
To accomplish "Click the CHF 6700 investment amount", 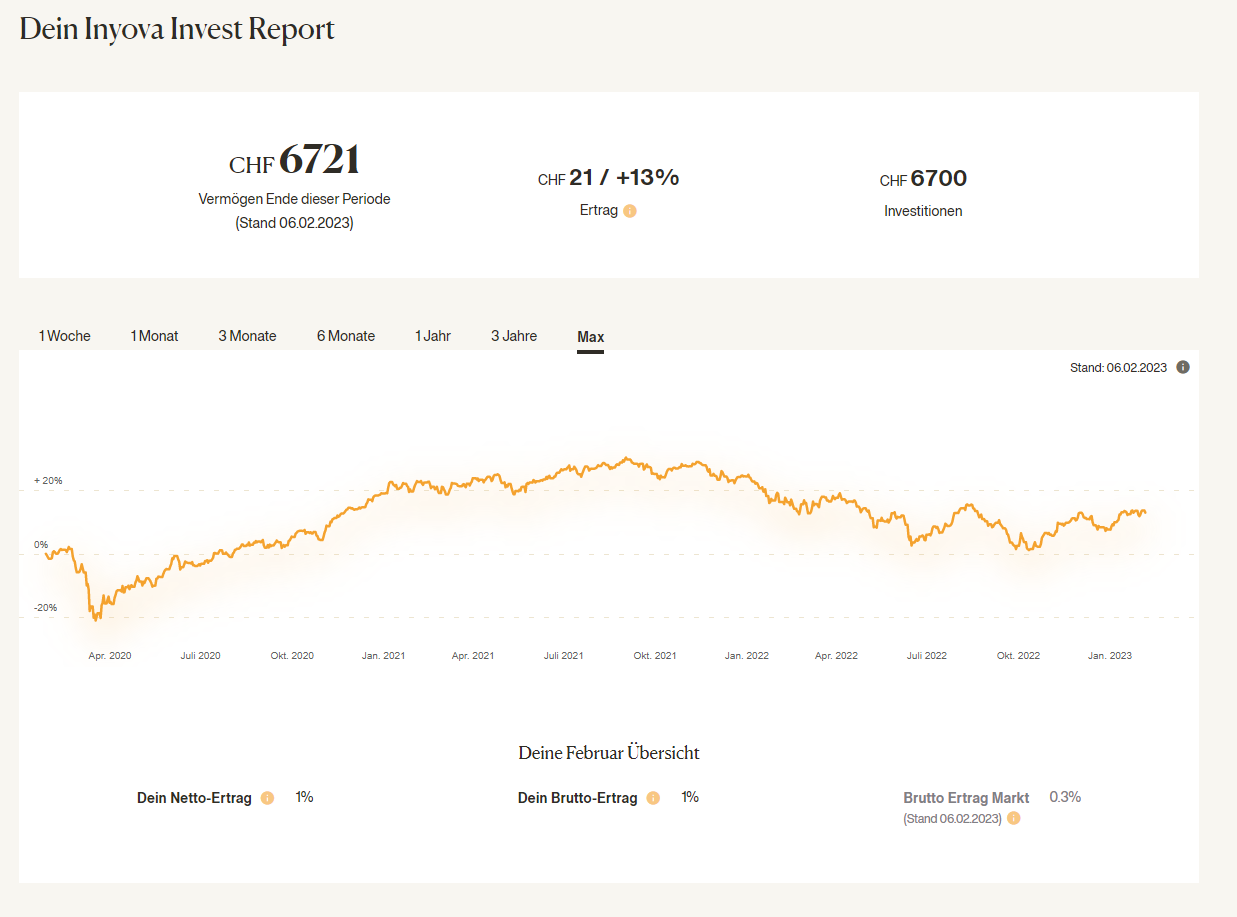I will (x=923, y=179).
